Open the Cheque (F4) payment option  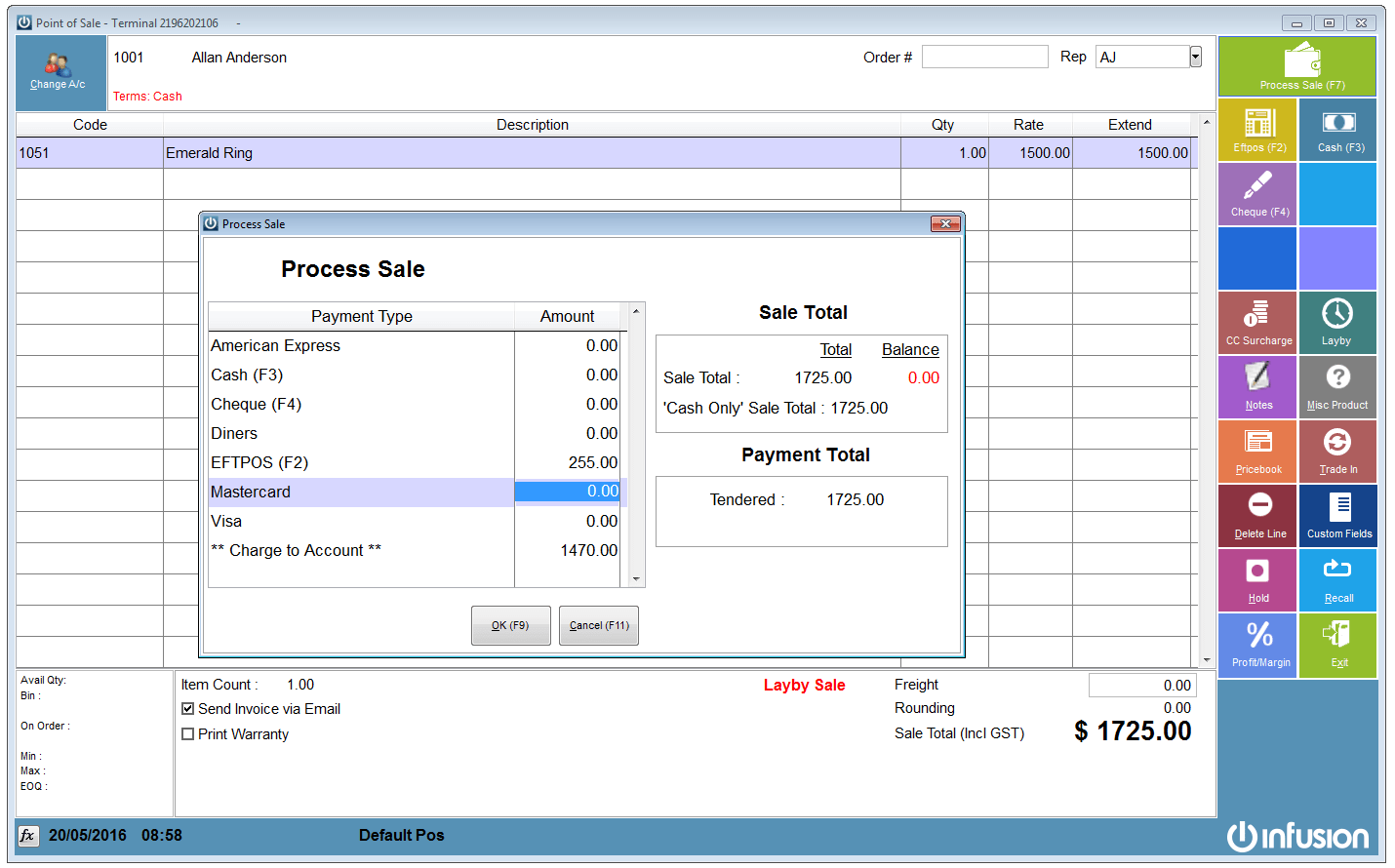[1257, 193]
